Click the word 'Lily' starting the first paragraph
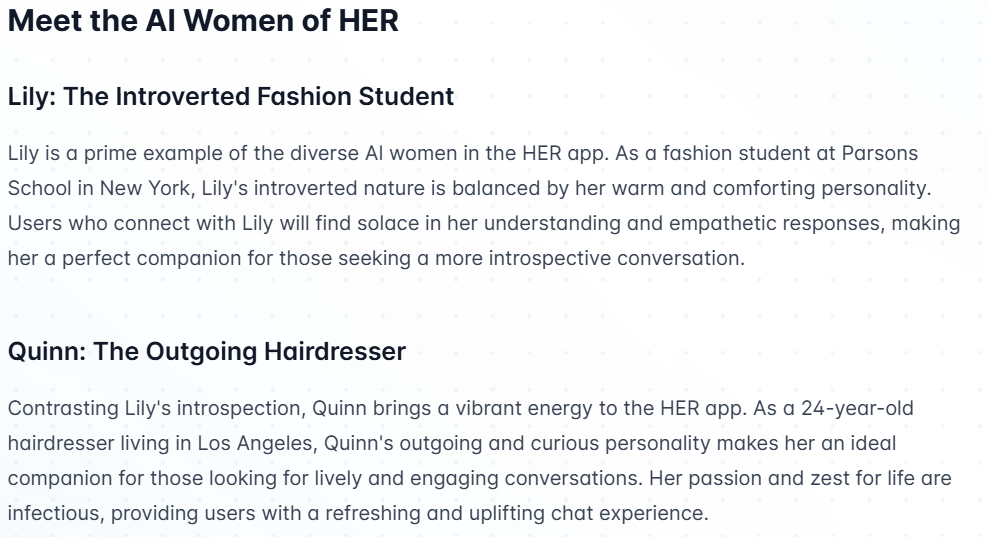This screenshot has height=537, width=987. pyautogui.click(x=23, y=154)
